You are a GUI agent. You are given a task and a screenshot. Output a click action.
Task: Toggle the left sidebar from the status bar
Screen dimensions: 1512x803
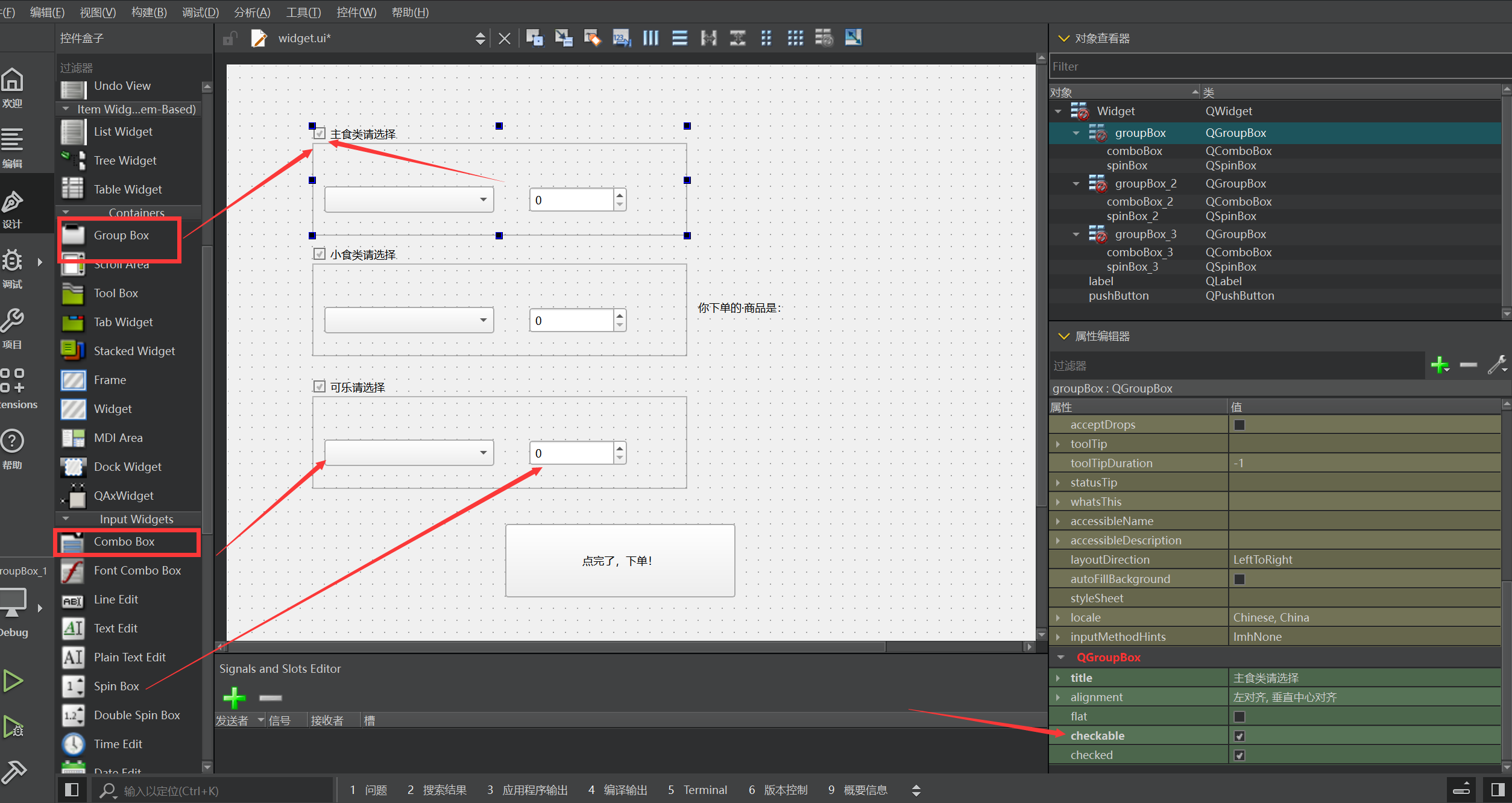71,790
